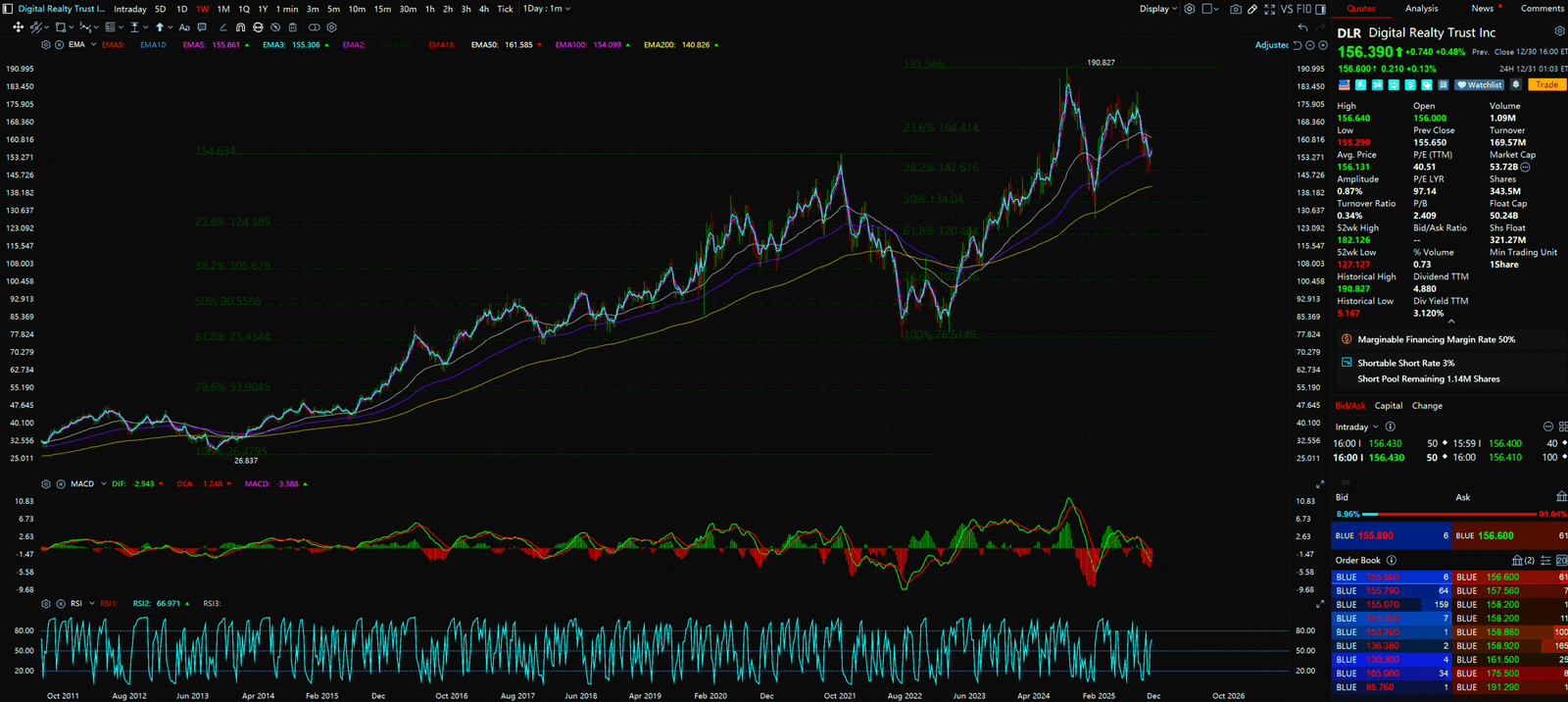This screenshot has width=1568, height=702.
Task: Switch to the Analysis tab
Action: click(1421, 9)
